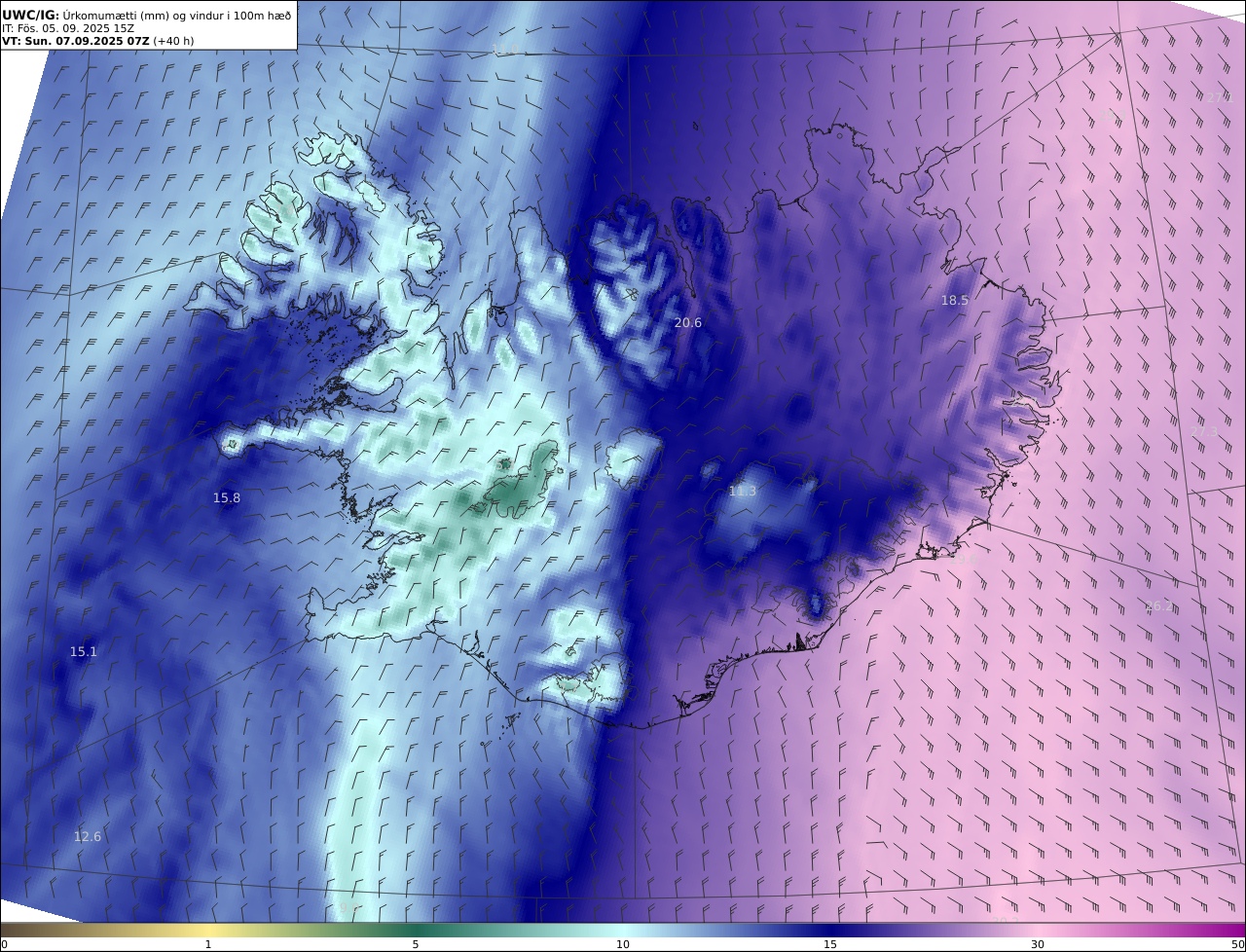The width and height of the screenshot is (1246, 952).
Task: Click the 26.2 value label in the southeast
Action: (1159, 606)
